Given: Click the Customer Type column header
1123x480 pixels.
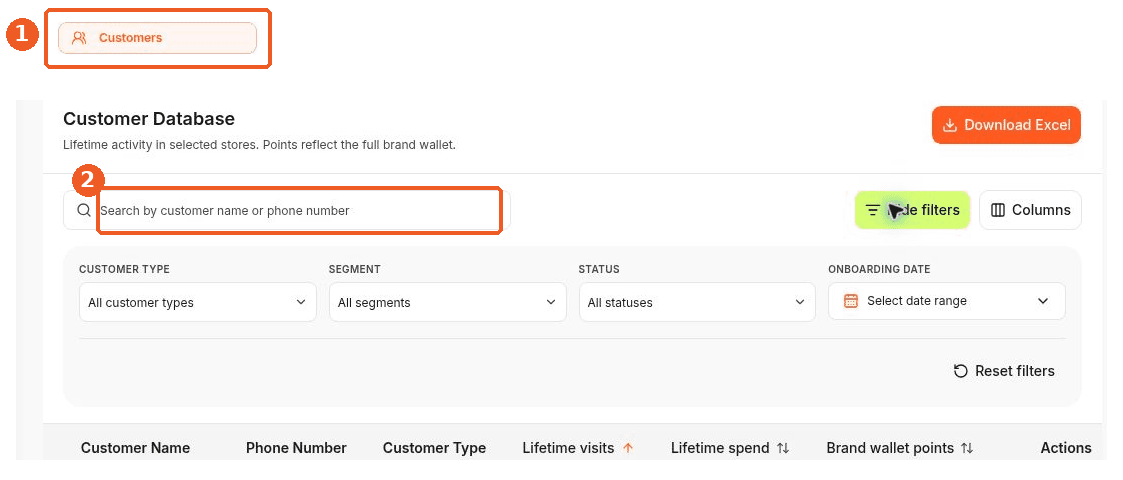Looking at the screenshot, I should 434,448.
